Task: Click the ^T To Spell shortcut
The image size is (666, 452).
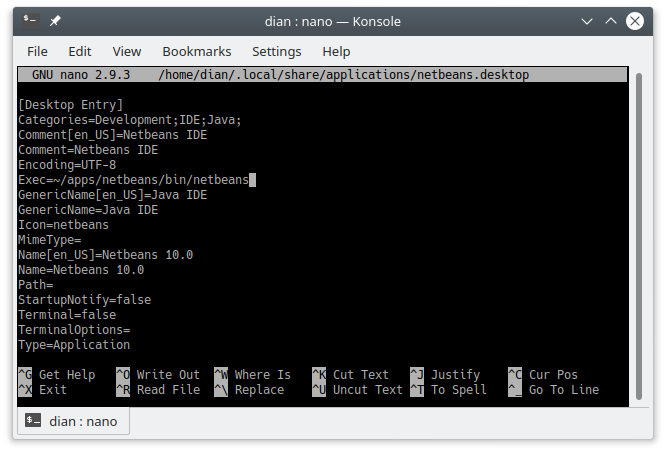Action: 449,390
